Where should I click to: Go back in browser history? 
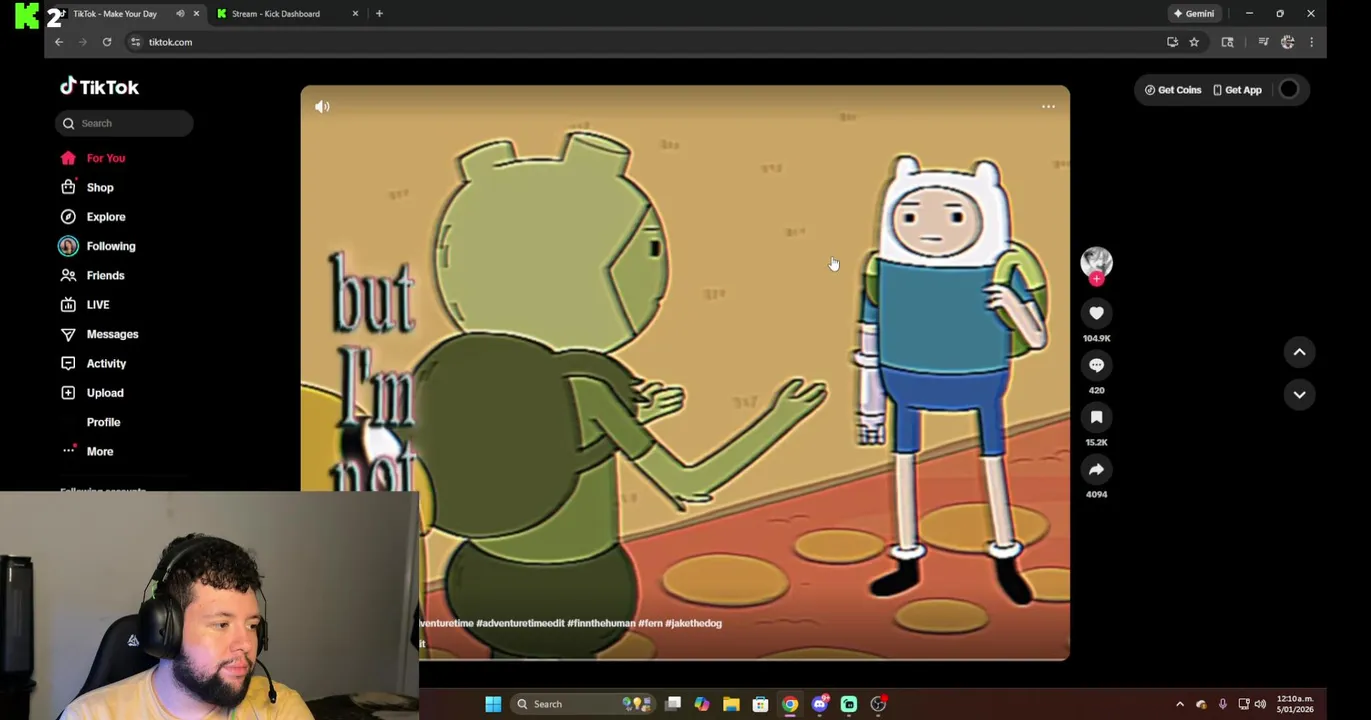tap(59, 42)
